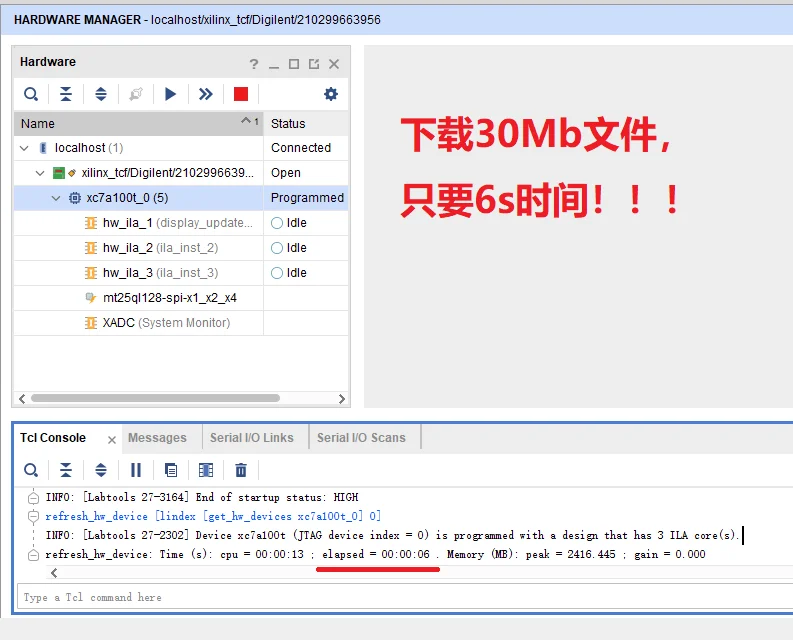The height and width of the screenshot is (640, 793).
Task: Click the hw_ila_1 ILA core icon
Action: click(91, 223)
